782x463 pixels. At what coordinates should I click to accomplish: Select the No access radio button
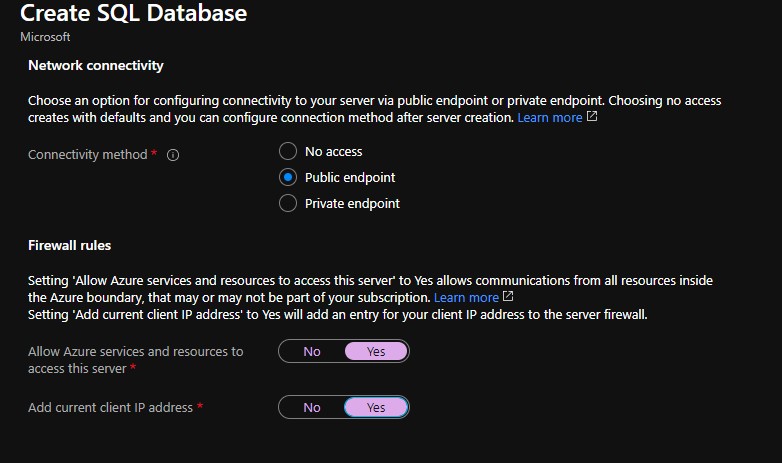pos(288,152)
